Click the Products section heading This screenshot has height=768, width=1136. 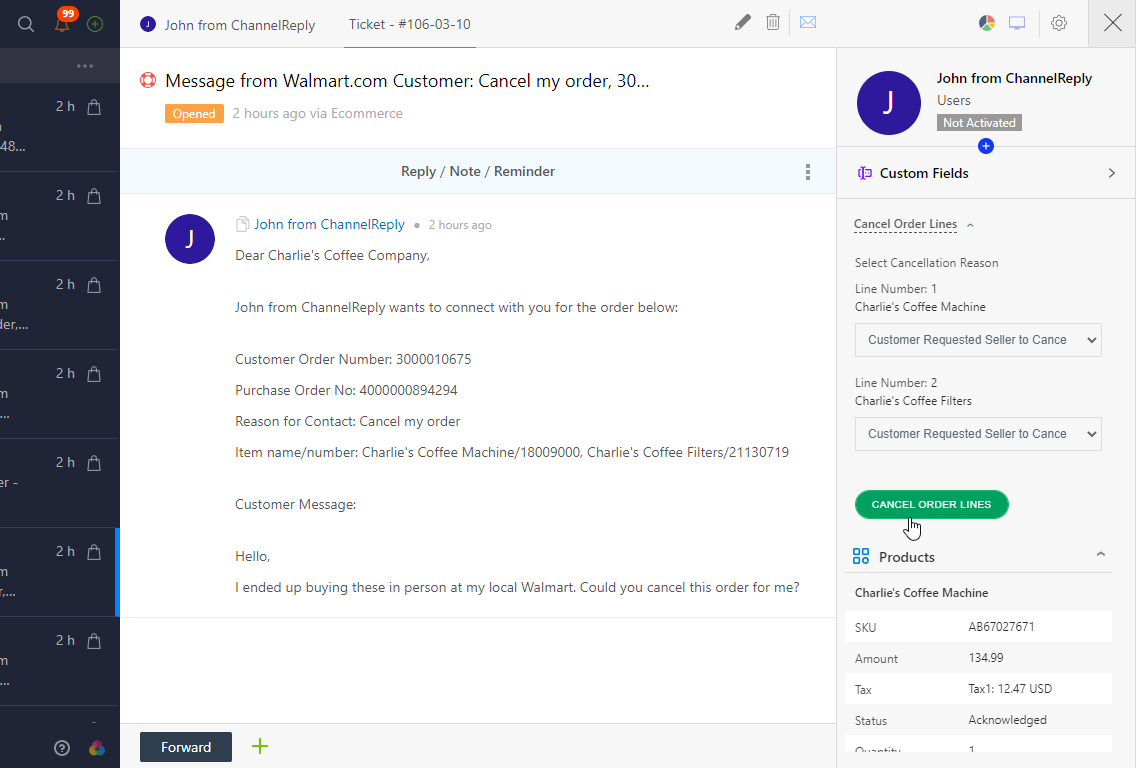coord(906,557)
